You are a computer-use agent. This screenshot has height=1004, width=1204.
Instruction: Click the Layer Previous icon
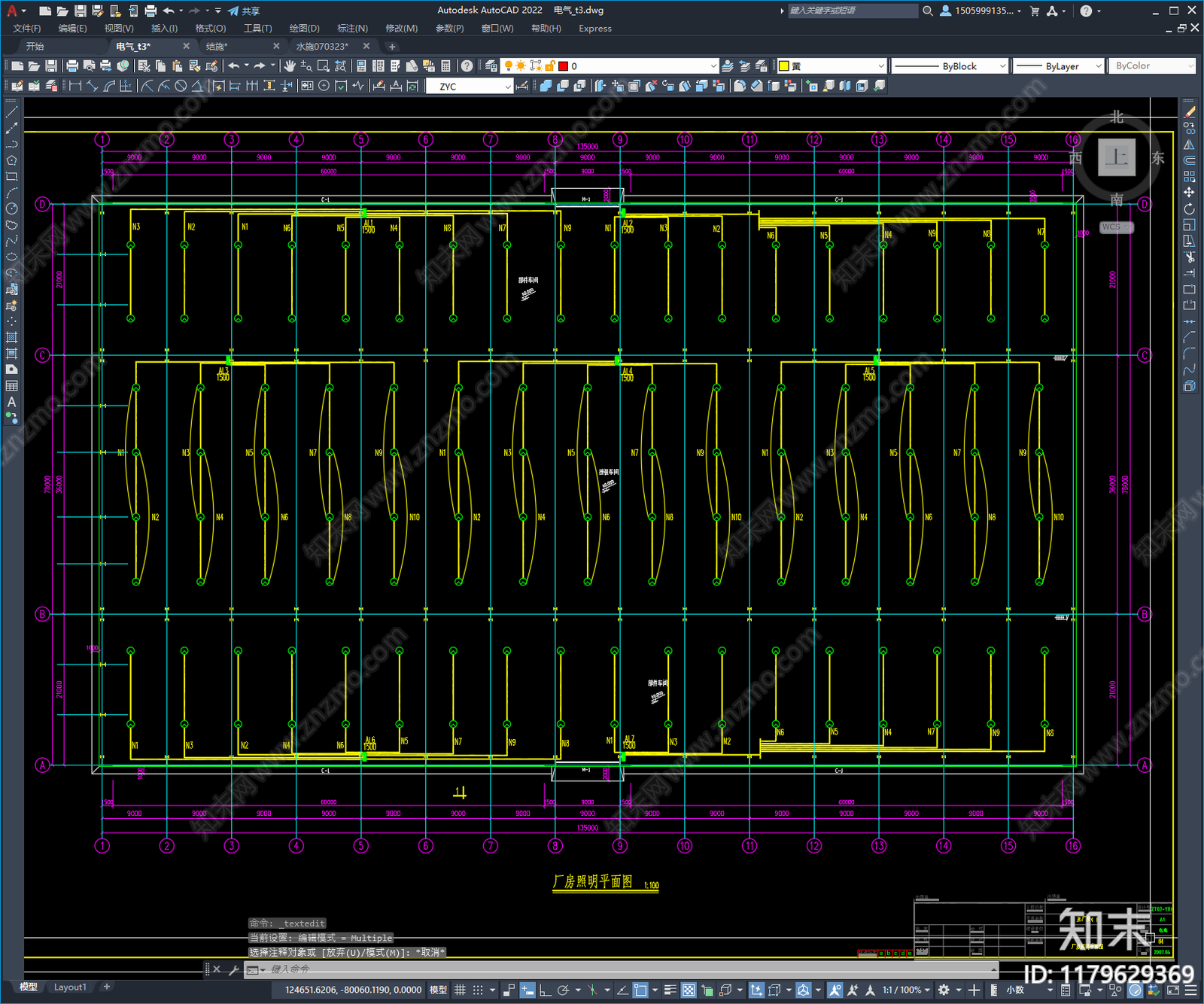[744, 66]
